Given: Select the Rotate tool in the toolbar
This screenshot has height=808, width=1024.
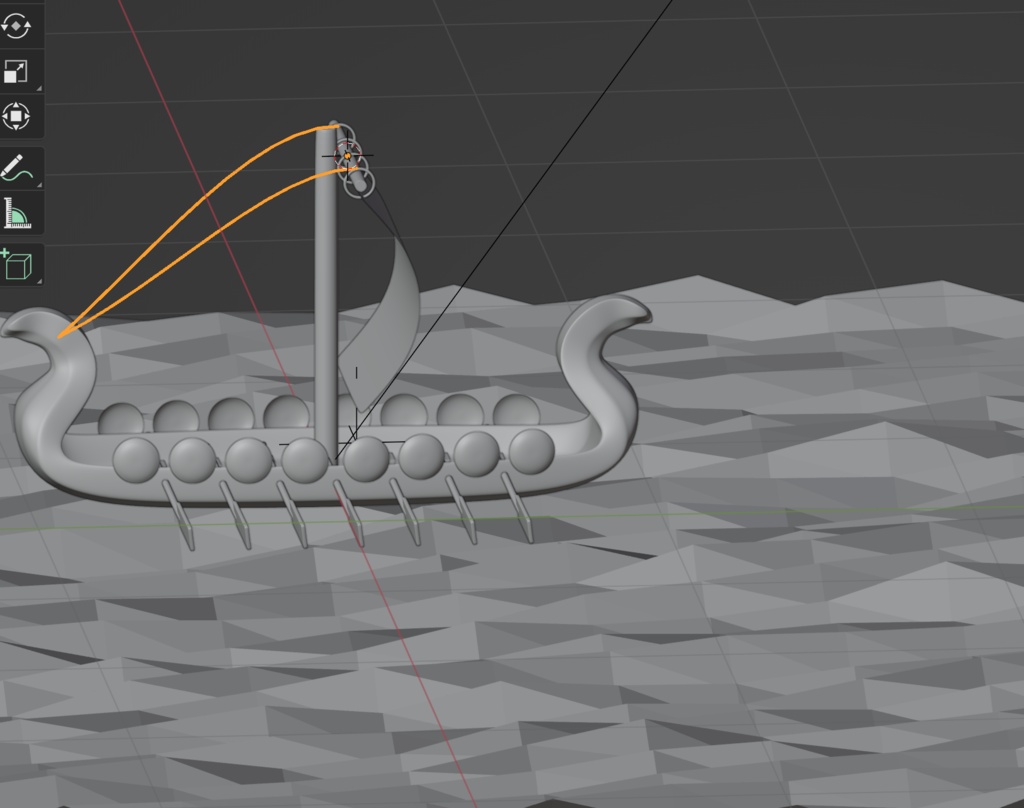Looking at the screenshot, I should click(16, 26).
